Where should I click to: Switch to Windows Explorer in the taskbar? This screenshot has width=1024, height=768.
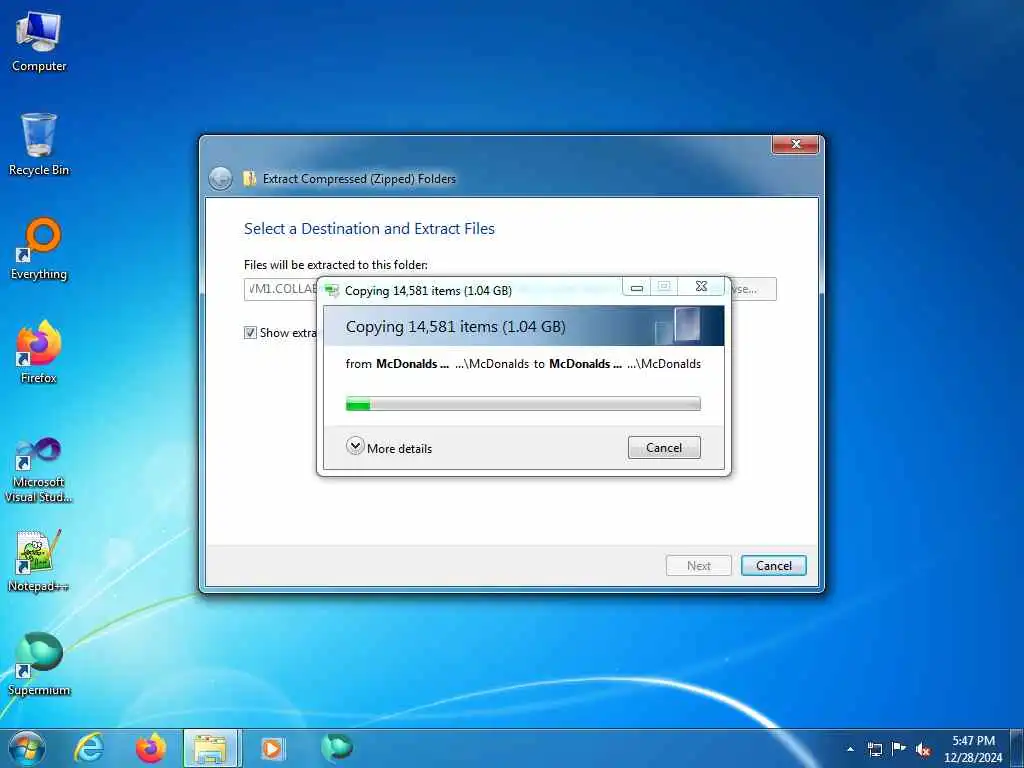point(212,748)
